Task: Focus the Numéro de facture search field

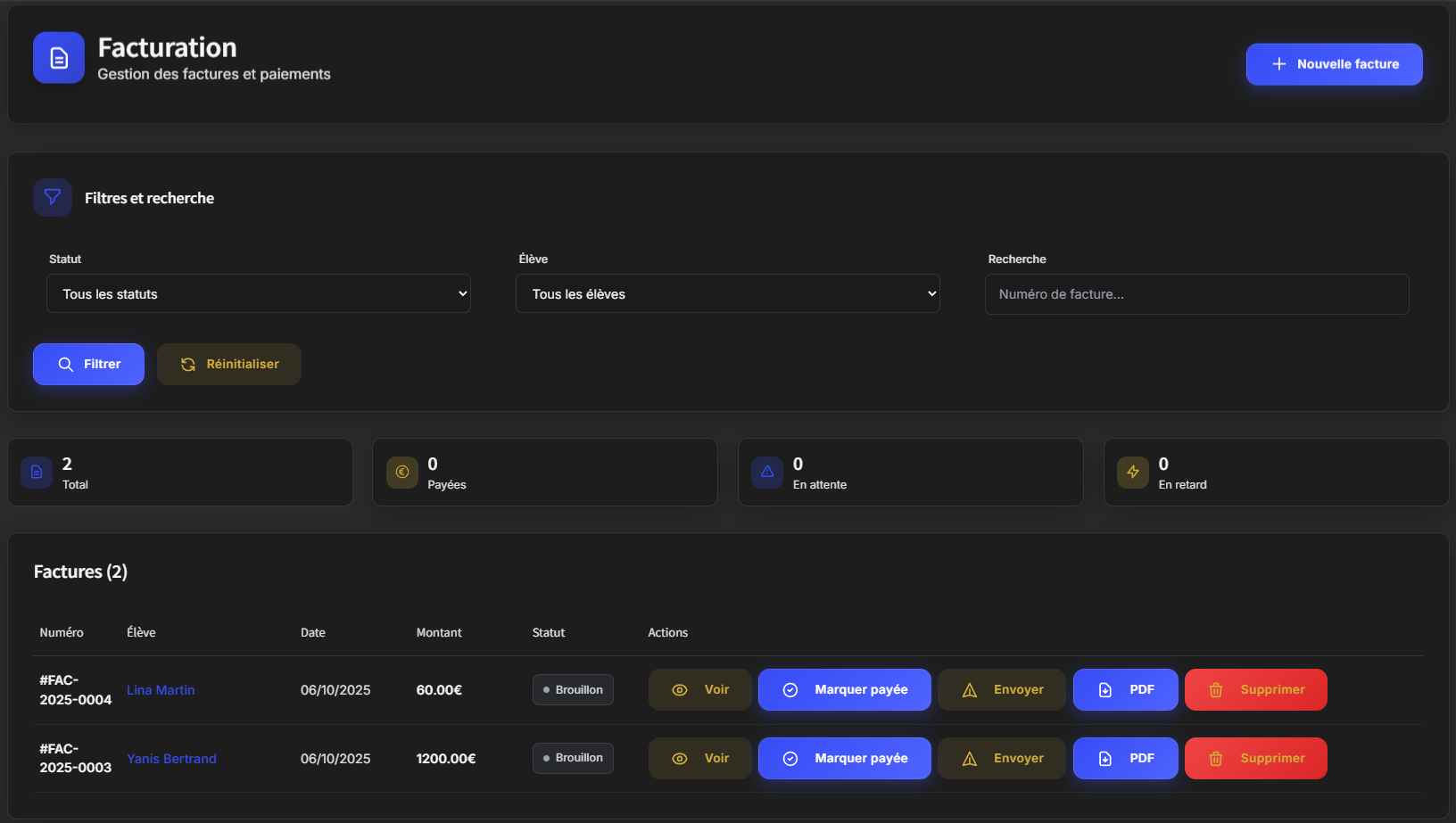Action: point(1196,294)
